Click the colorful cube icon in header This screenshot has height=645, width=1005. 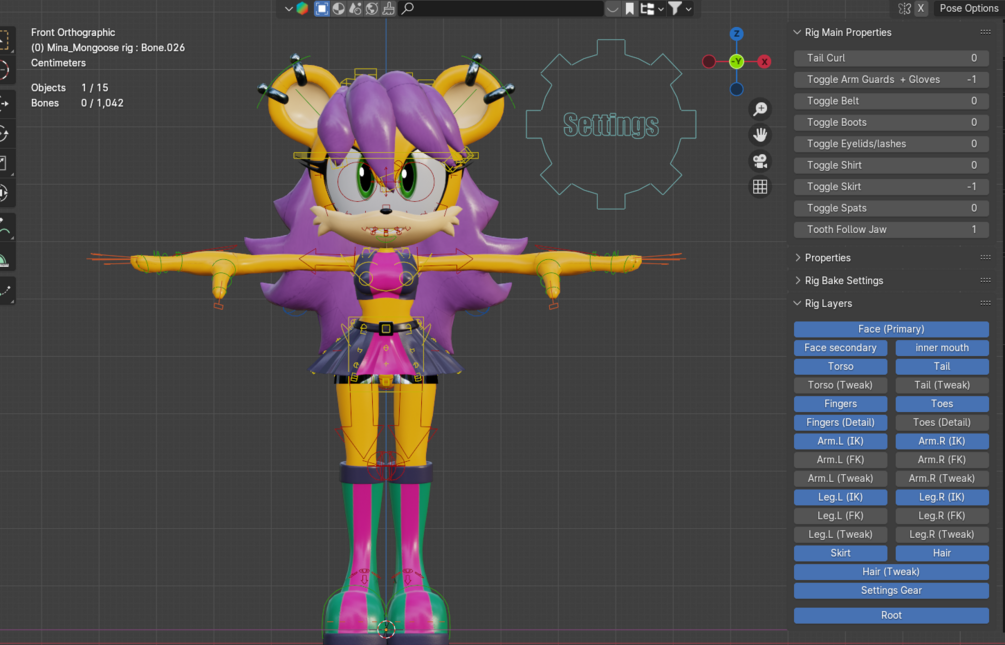click(x=303, y=8)
